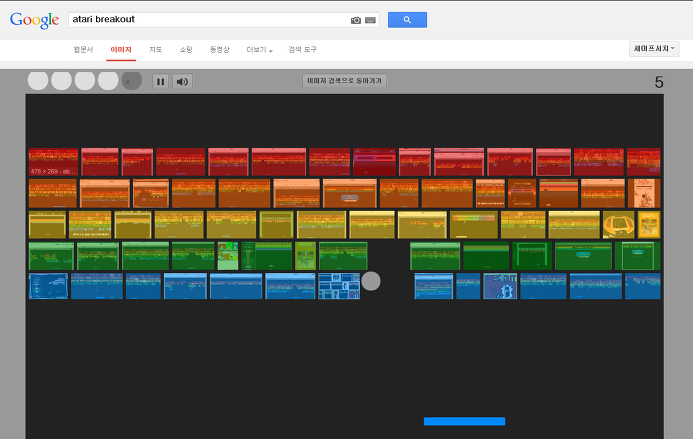Image resolution: width=693 pixels, height=439 pixels.
Task: Go to the Google logo homepage
Action: click(x=34, y=20)
